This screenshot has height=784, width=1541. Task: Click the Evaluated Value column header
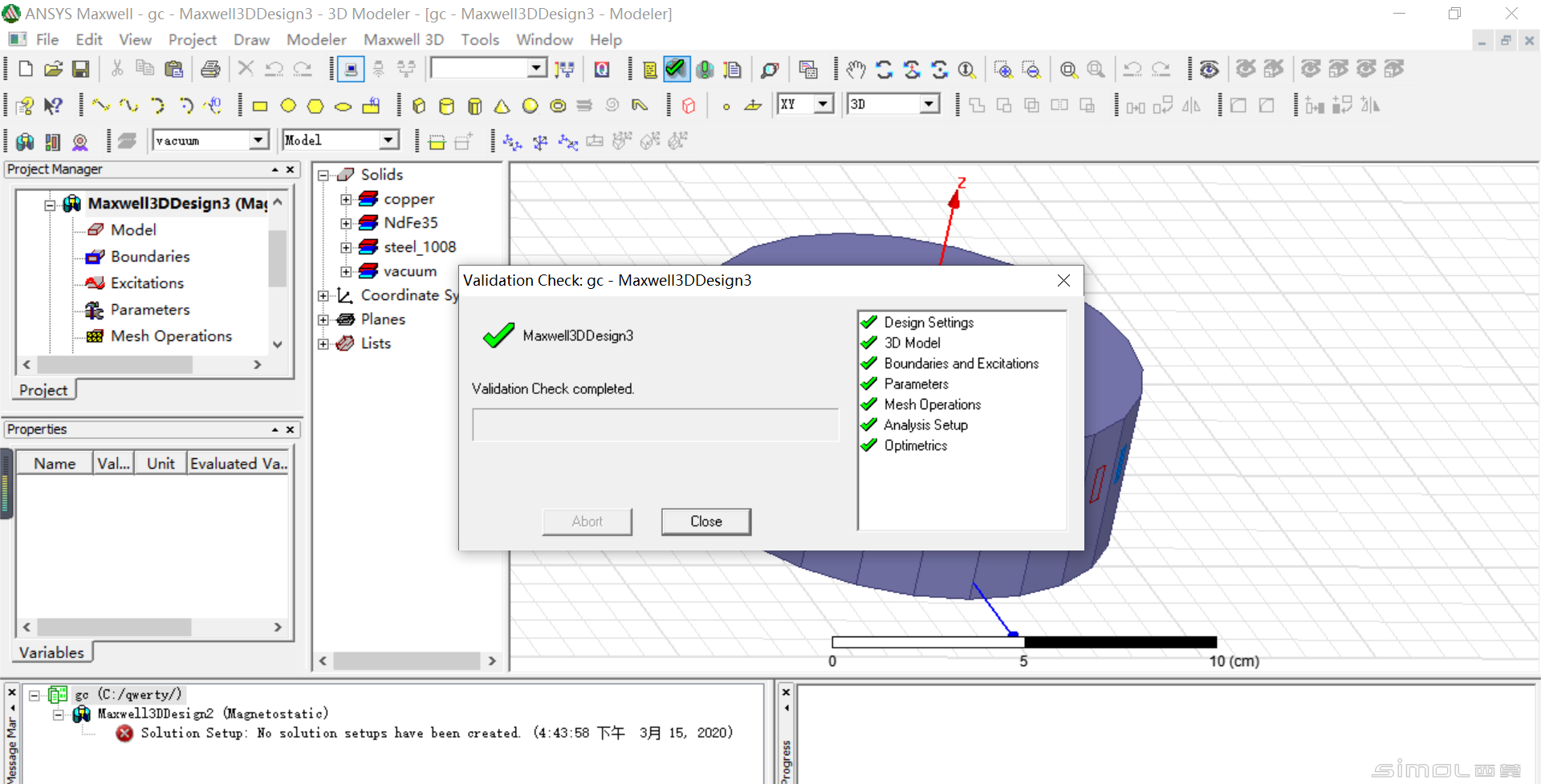pyautogui.click(x=238, y=463)
